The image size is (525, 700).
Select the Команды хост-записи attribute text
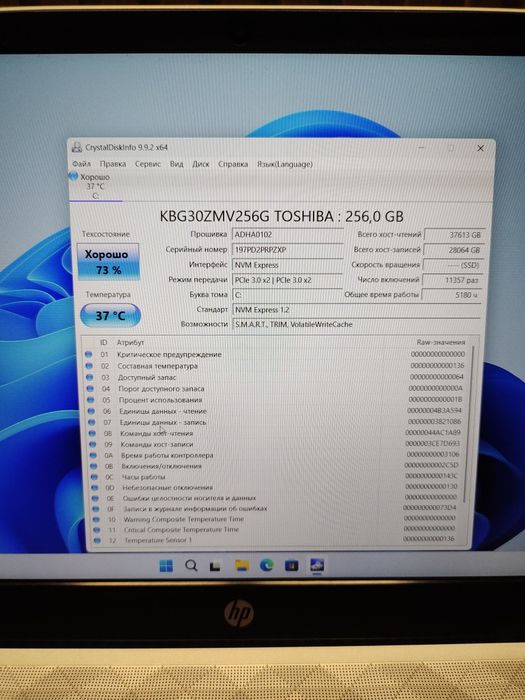tap(157, 444)
